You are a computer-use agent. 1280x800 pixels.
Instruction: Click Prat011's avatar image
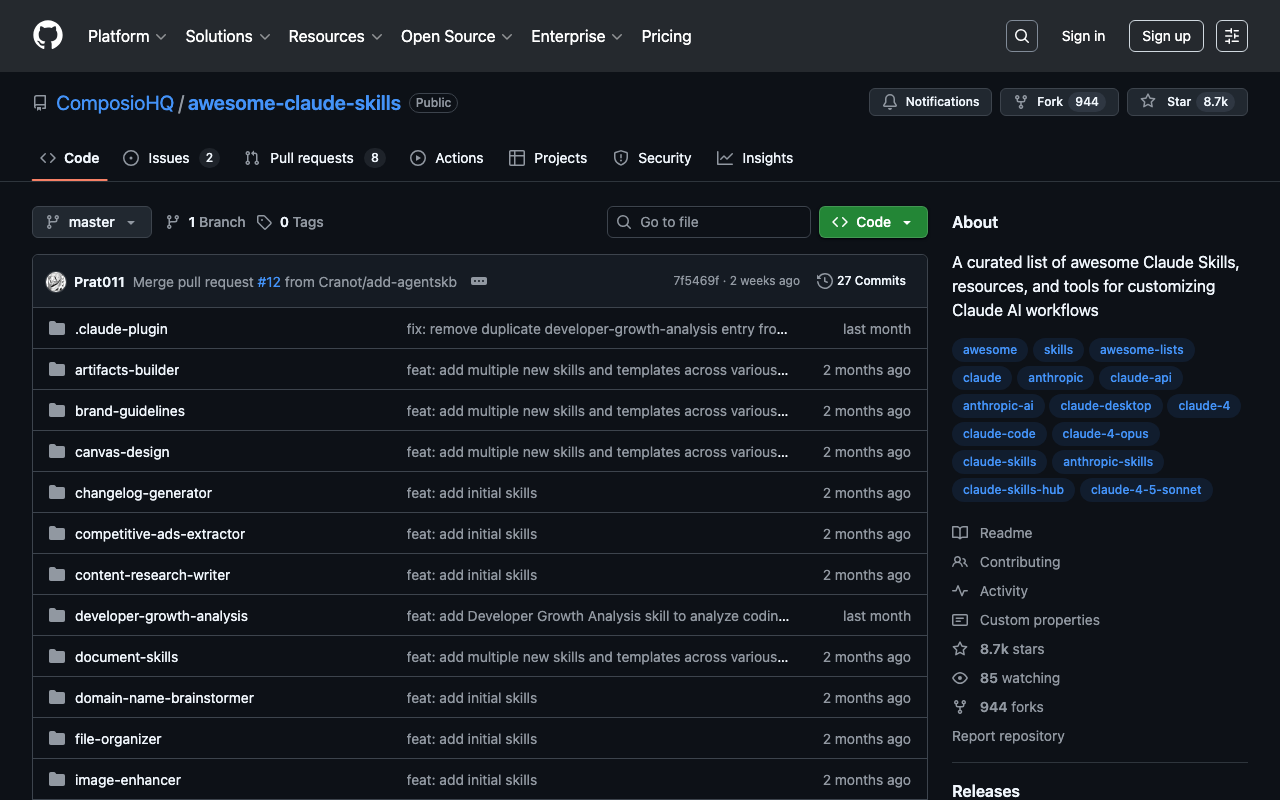coord(56,282)
